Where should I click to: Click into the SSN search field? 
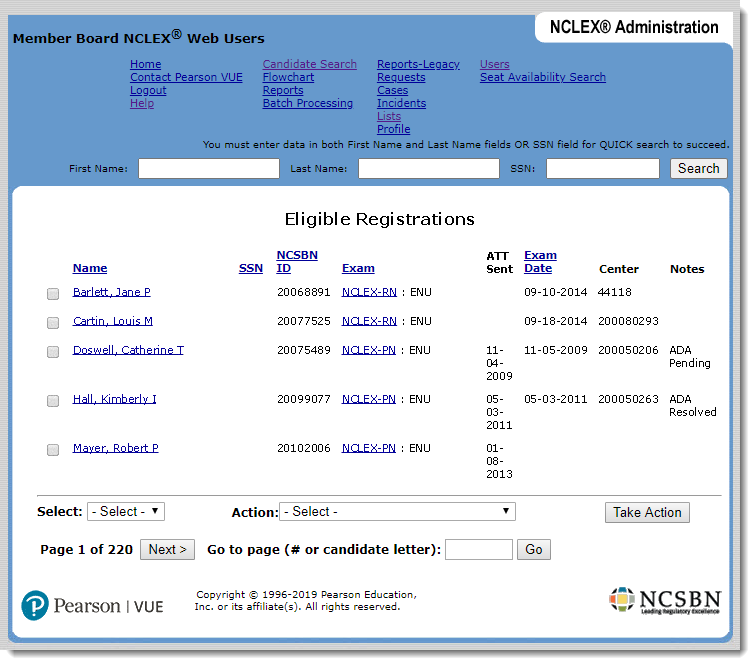click(x=602, y=169)
